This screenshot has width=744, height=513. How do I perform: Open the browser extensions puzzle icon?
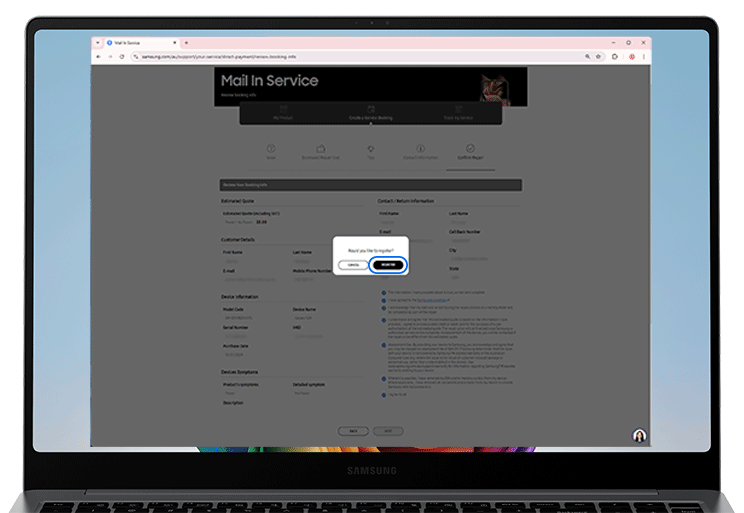pyautogui.click(x=615, y=56)
